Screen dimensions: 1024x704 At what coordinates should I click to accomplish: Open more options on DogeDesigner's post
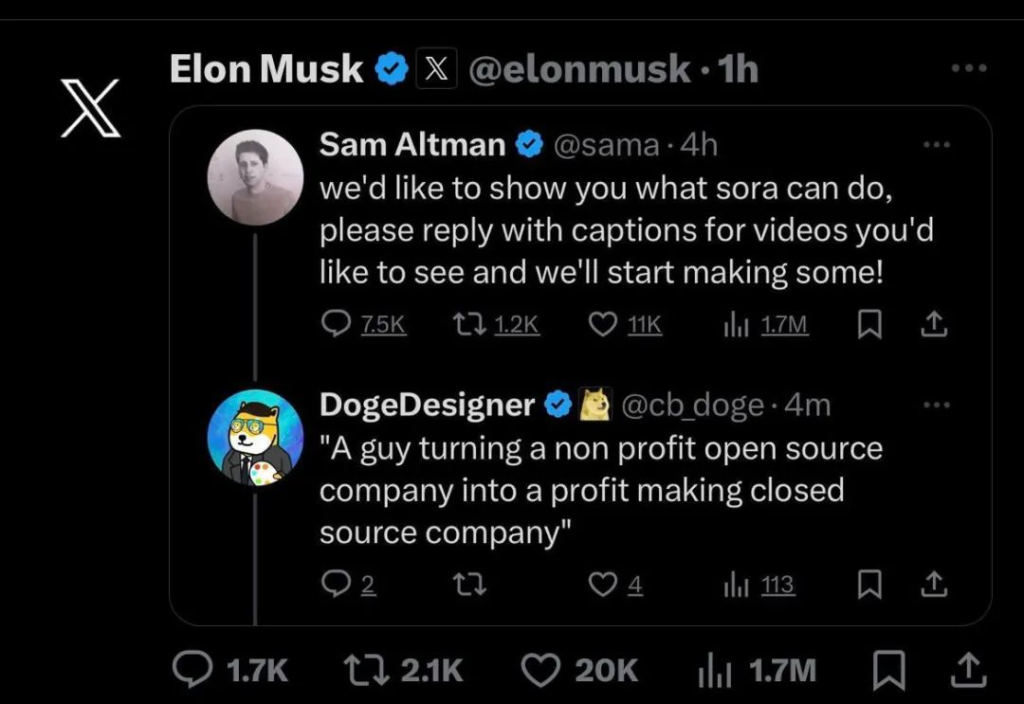(x=937, y=405)
